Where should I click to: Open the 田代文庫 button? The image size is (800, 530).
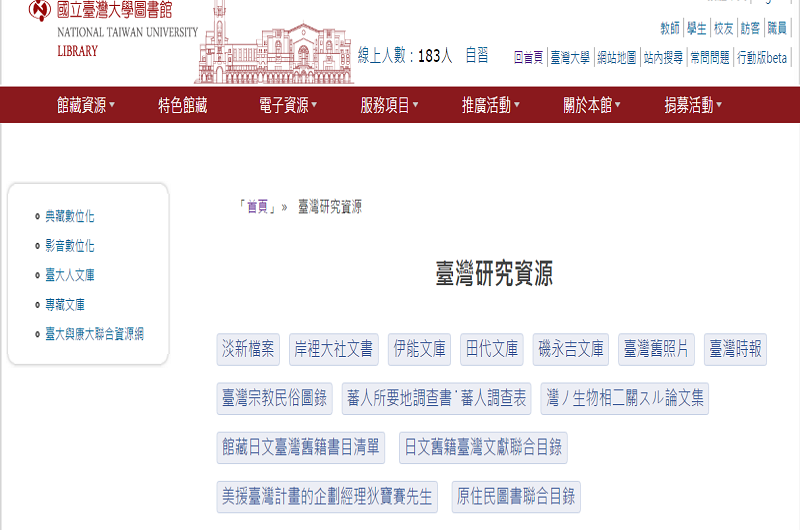492,349
